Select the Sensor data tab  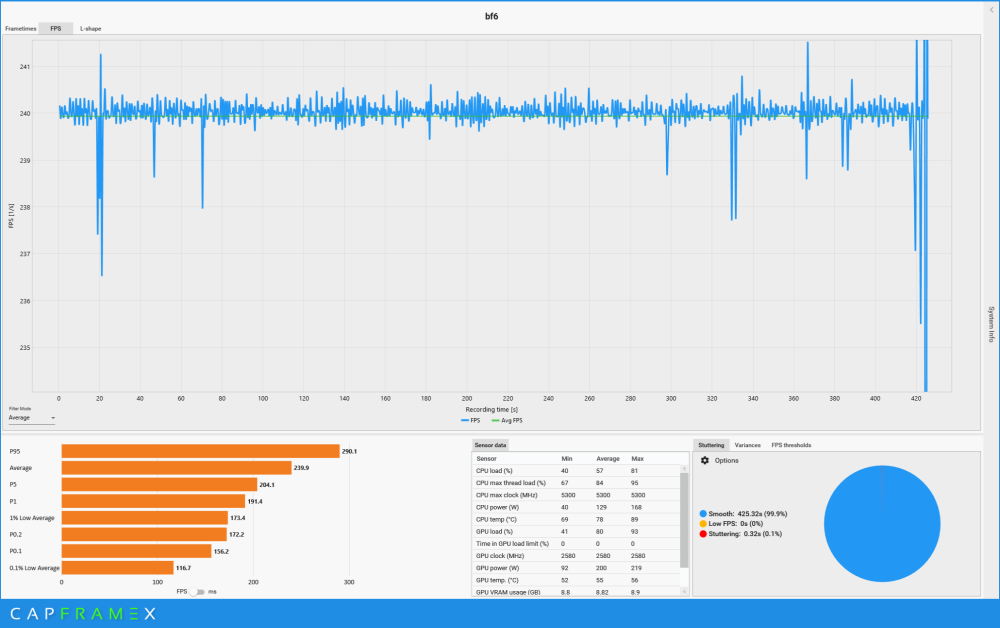(491, 445)
